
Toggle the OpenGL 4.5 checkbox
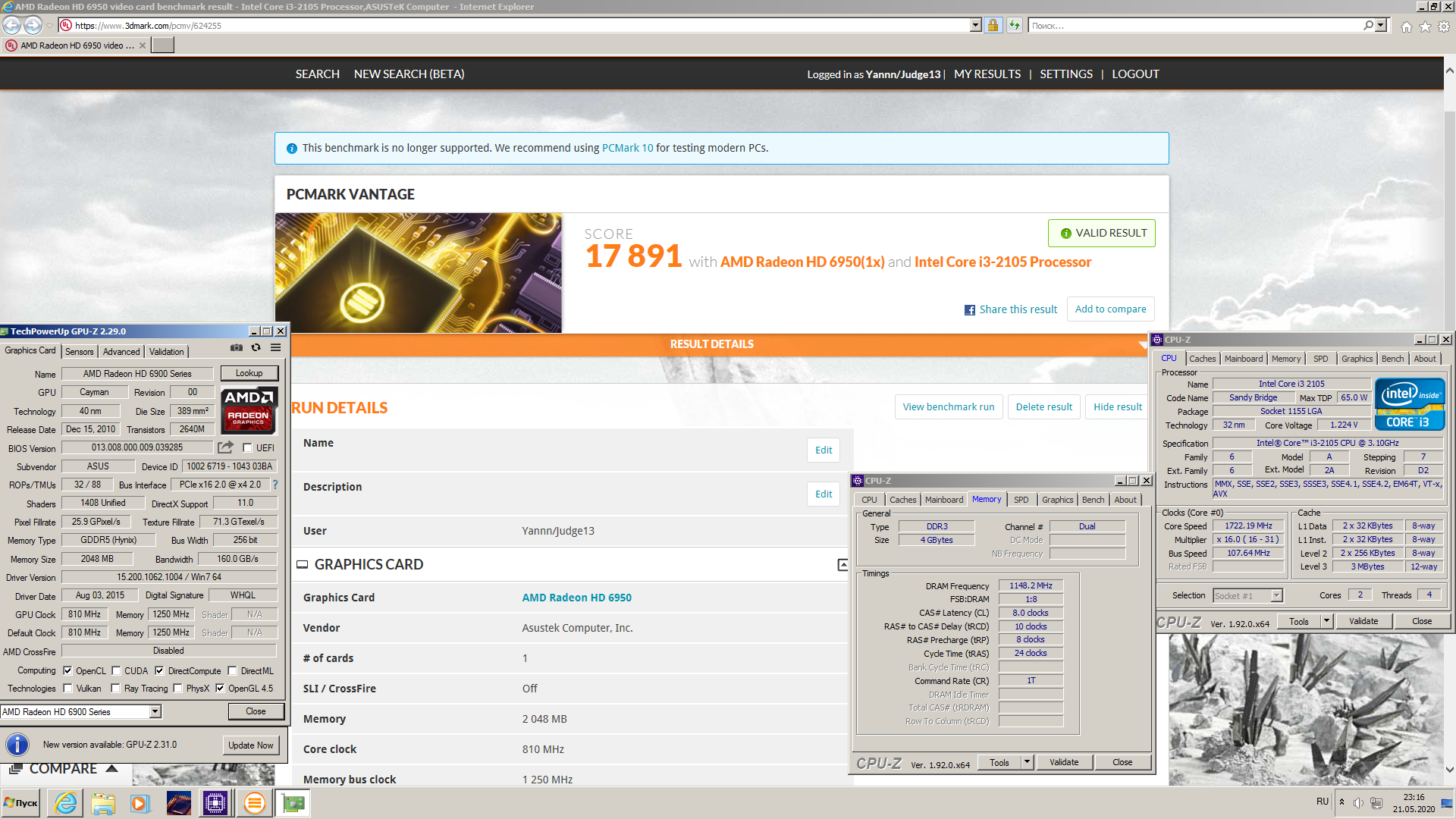[x=220, y=688]
